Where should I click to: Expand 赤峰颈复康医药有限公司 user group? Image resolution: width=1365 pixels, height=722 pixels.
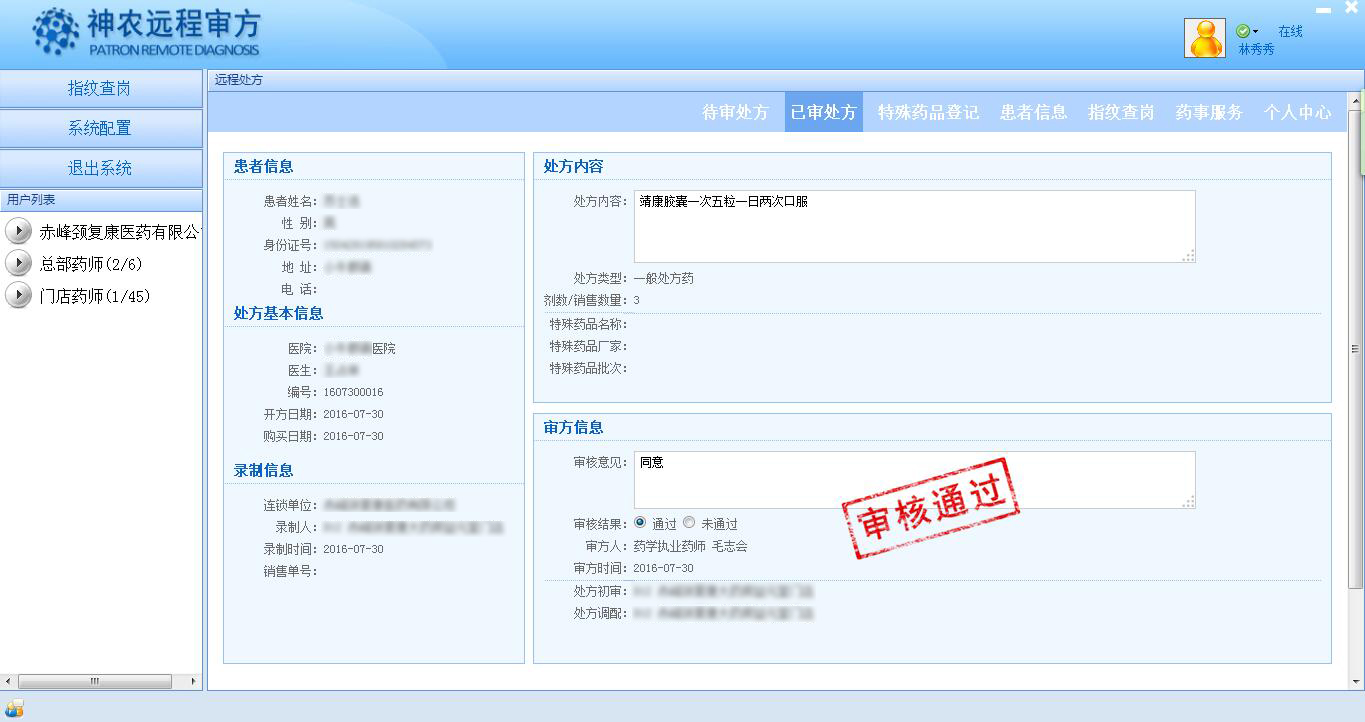18,231
